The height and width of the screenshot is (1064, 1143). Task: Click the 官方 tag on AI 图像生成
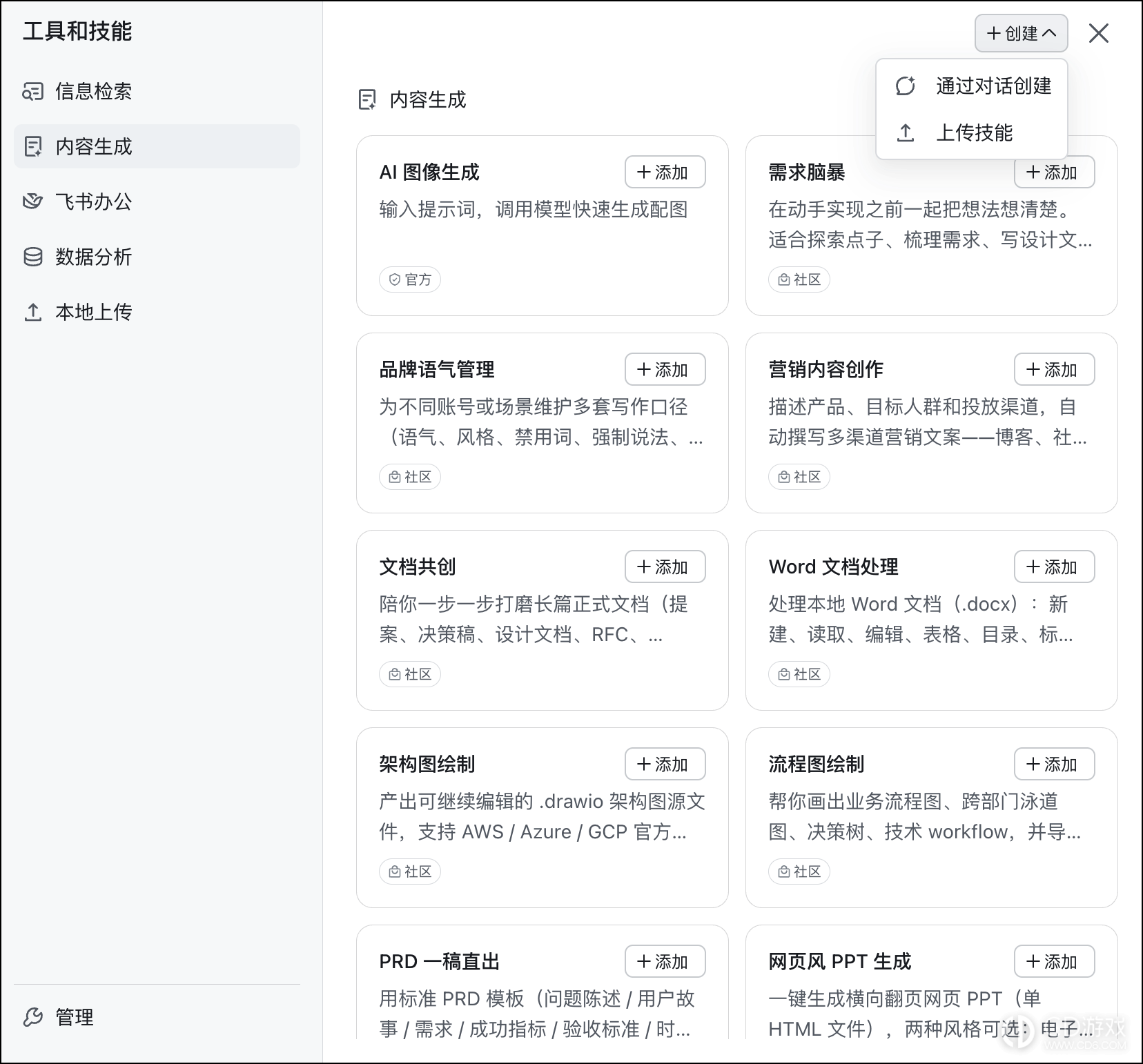(410, 279)
